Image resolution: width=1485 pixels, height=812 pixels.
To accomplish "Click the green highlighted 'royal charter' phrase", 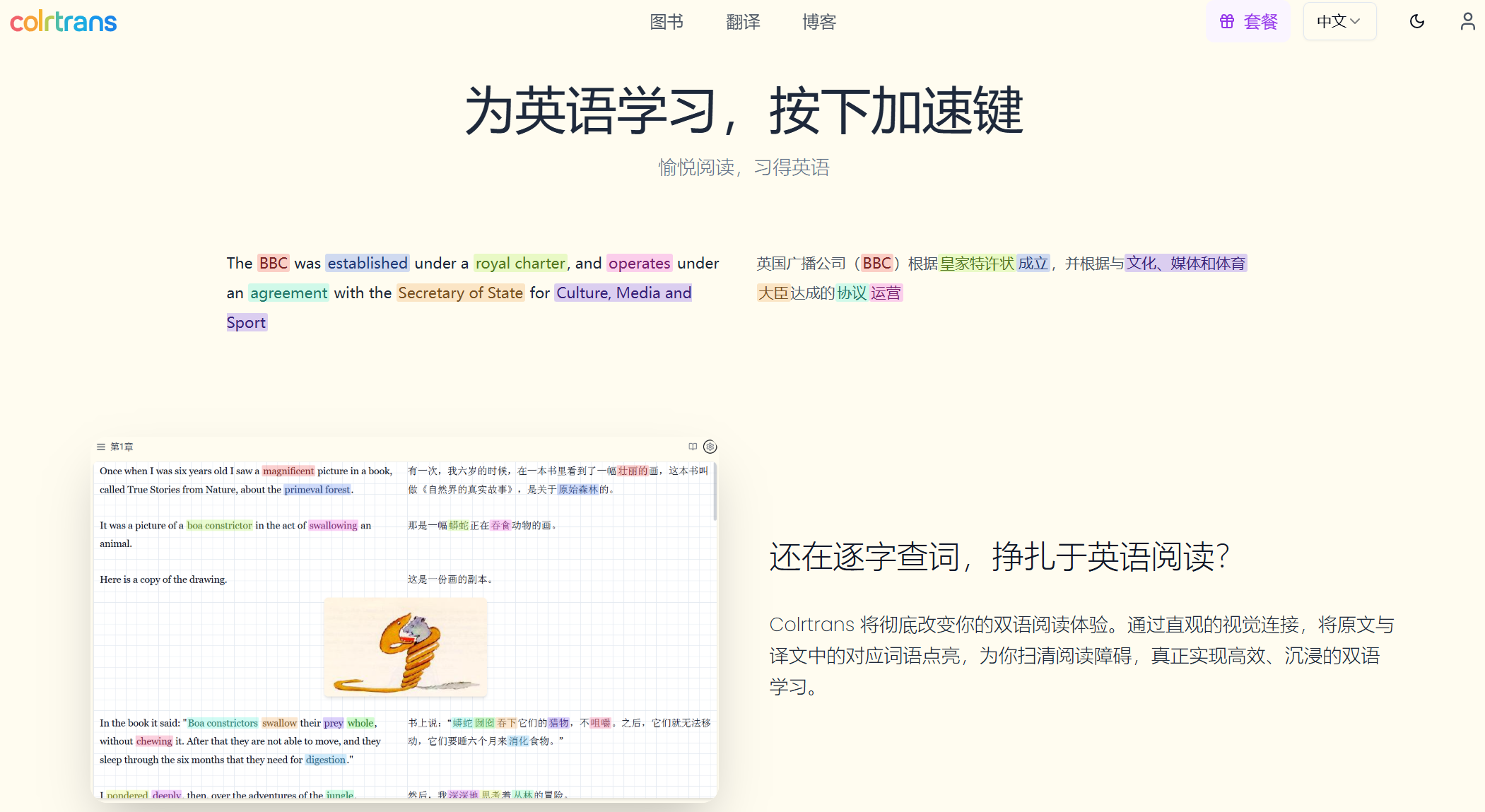I will click(x=520, y=263).
